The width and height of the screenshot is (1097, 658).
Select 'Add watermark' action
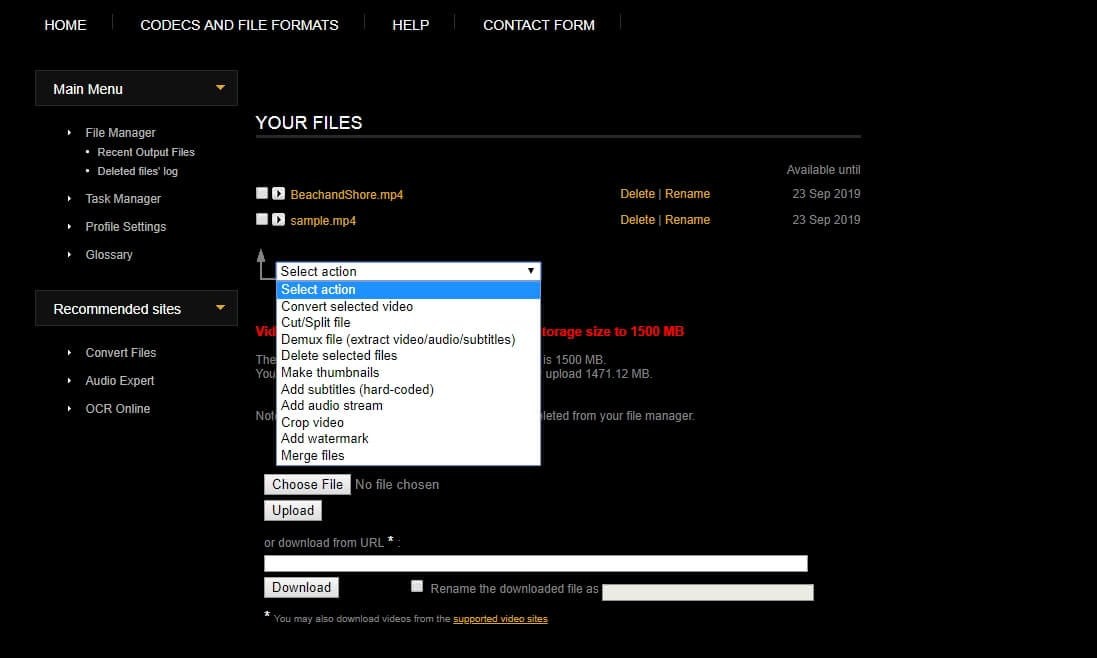tap(324, 438)
